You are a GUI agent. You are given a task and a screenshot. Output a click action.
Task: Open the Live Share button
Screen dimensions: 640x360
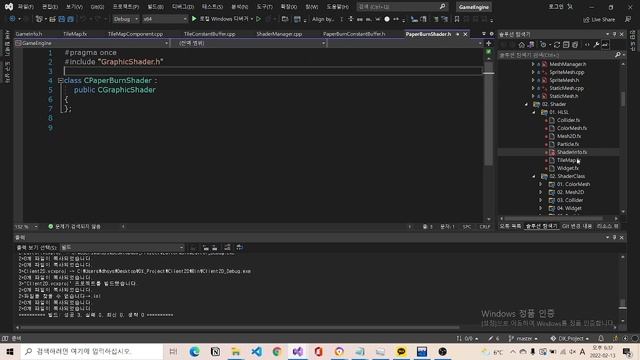[599, 19]
